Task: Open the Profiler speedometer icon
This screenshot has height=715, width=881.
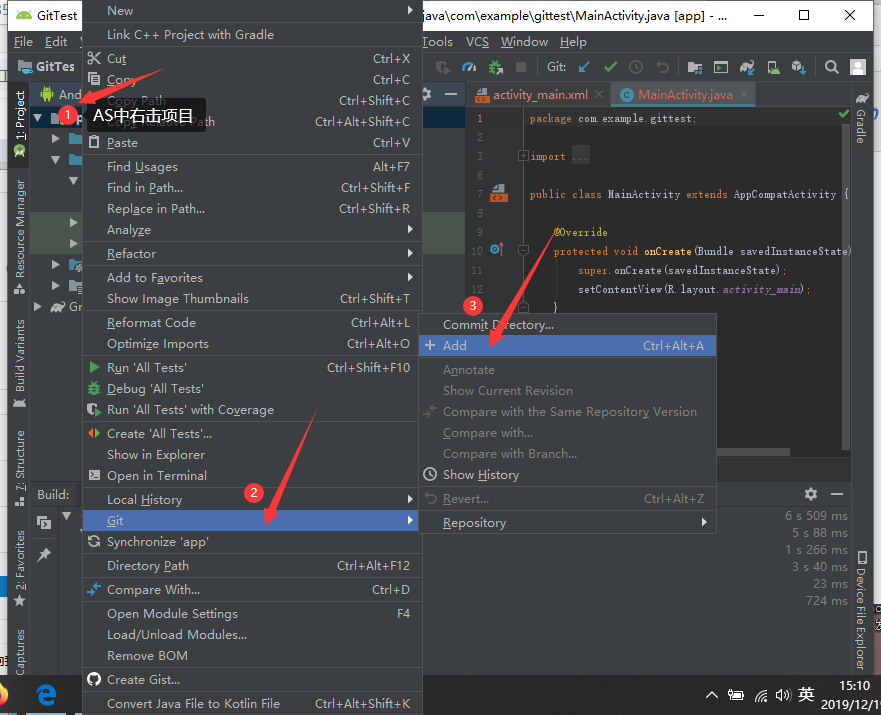Action: coord(469,67)
